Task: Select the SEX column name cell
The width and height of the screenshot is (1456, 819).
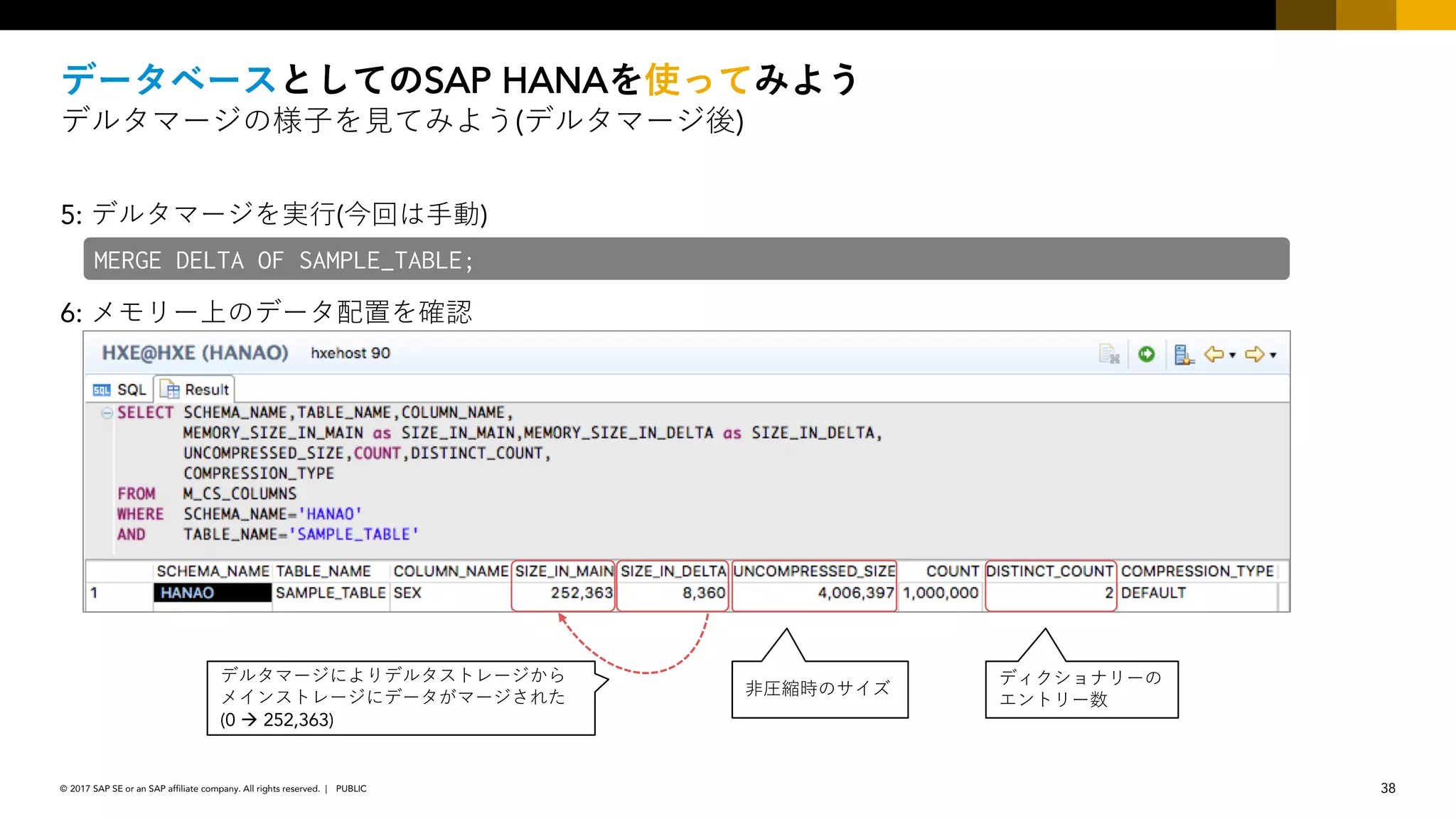Action: tap(451, 593)
